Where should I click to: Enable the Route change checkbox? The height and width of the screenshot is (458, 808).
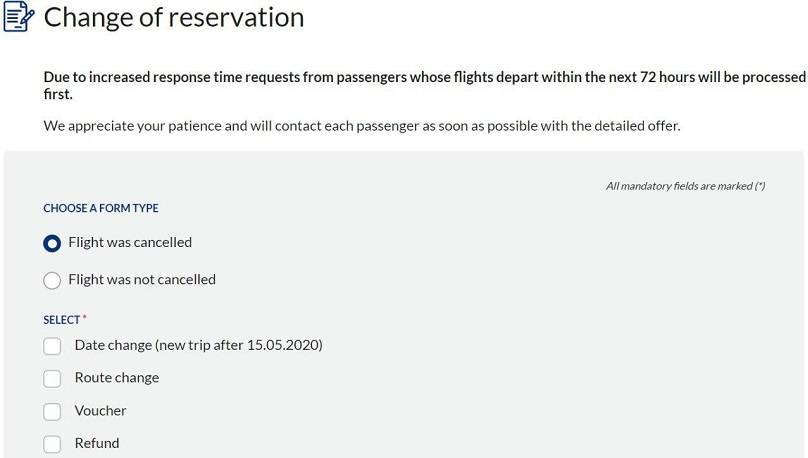[x=52, y=379]
